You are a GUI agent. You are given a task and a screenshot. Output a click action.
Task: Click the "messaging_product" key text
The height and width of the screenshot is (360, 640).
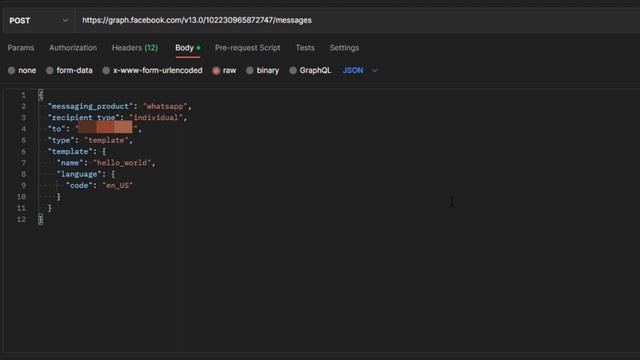coord(90,106)
